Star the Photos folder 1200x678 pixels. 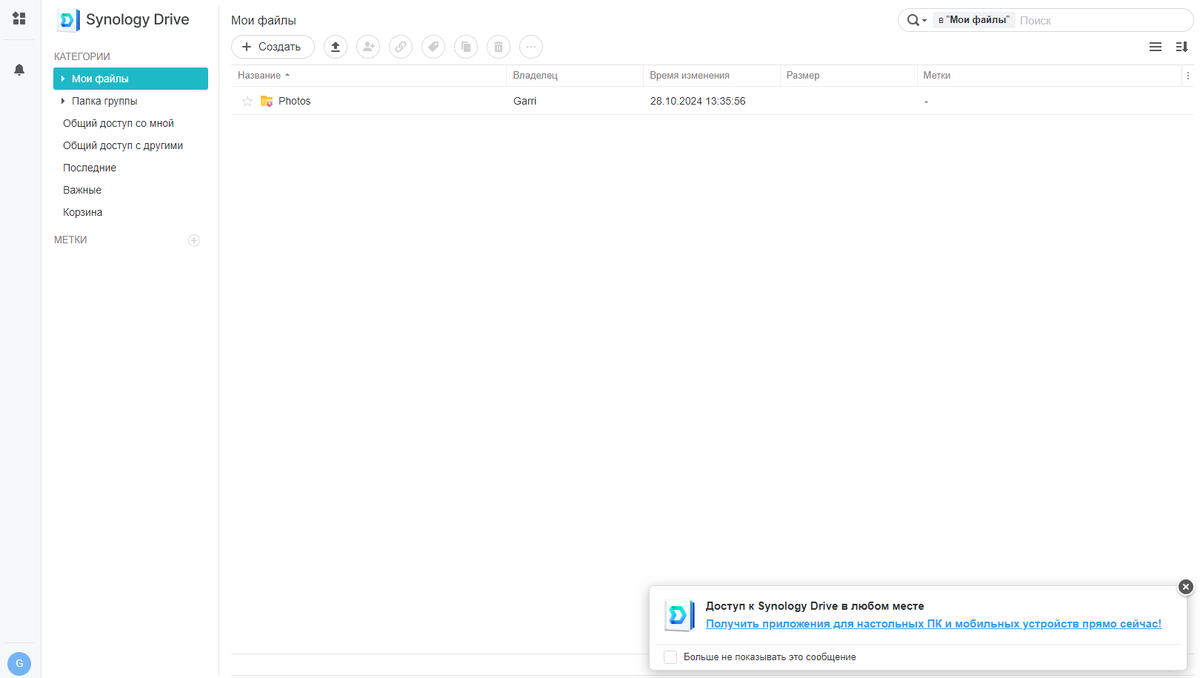[247, 101]
